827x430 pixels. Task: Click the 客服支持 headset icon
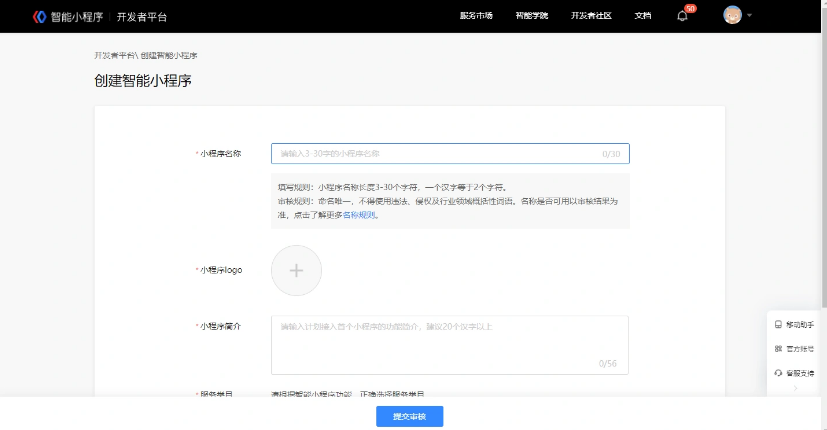coord(778,373)
